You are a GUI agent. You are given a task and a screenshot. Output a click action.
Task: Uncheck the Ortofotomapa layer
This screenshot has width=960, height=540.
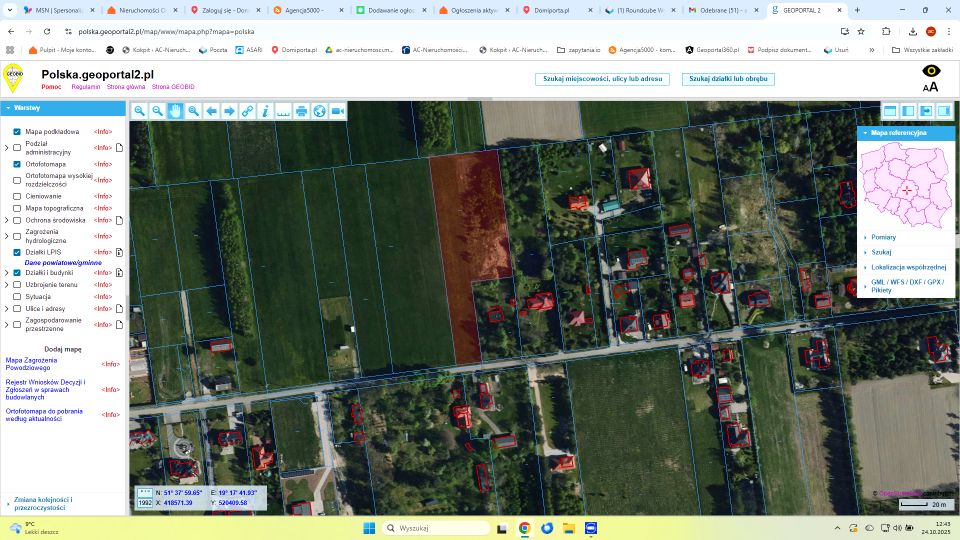pos(17,164)
